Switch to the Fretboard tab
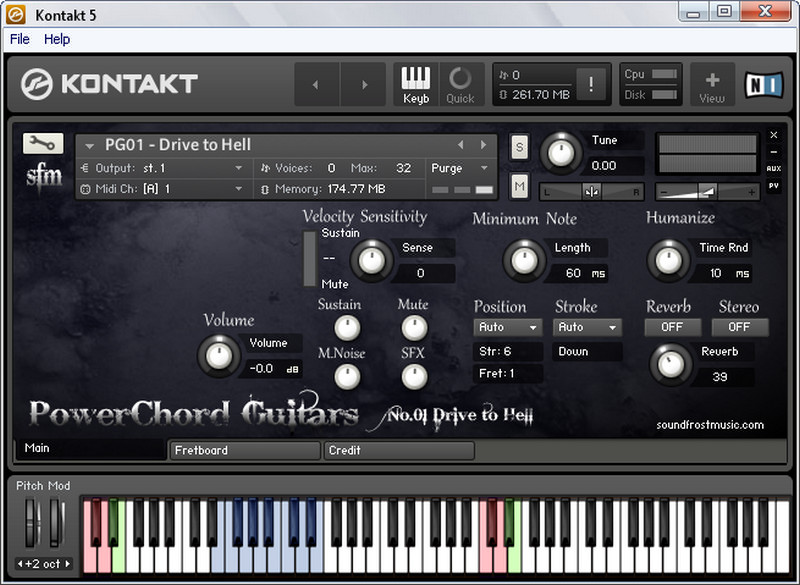The height and width of the screenshot is (585, 800). coord(244,451)
